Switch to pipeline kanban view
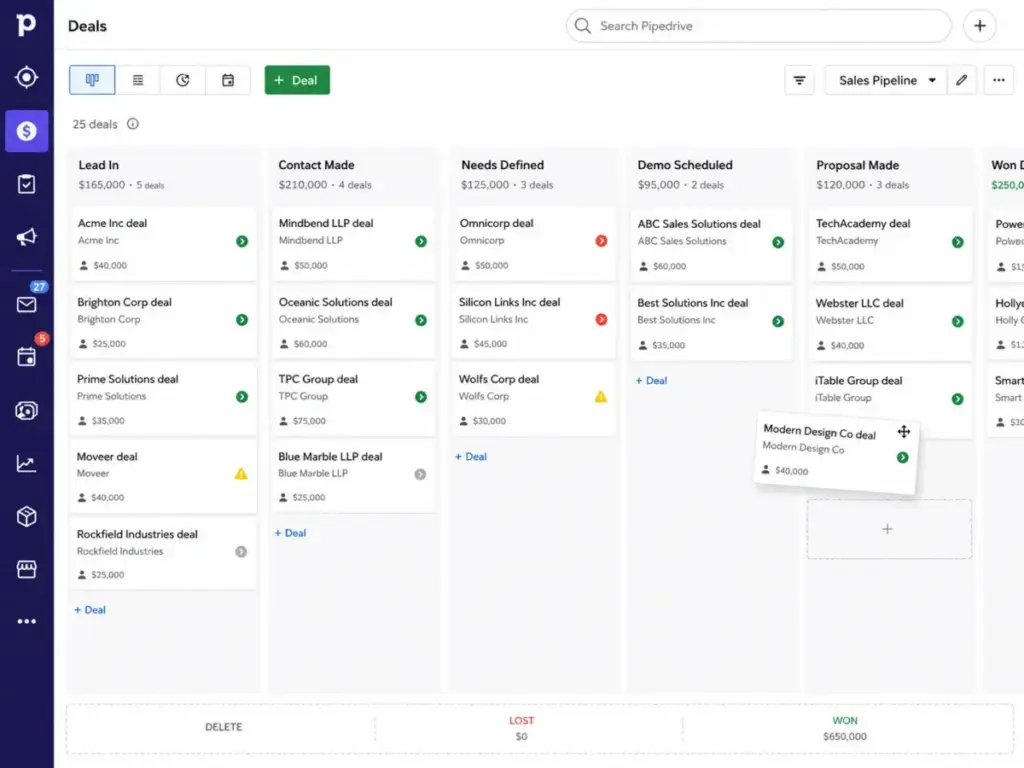 [92, 80]
